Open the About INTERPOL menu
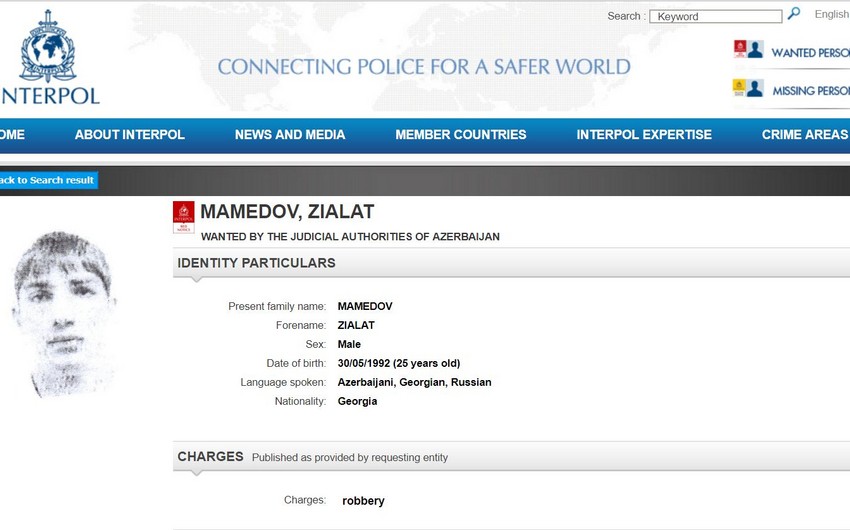 pyautogui.click(x=130, y=134)
